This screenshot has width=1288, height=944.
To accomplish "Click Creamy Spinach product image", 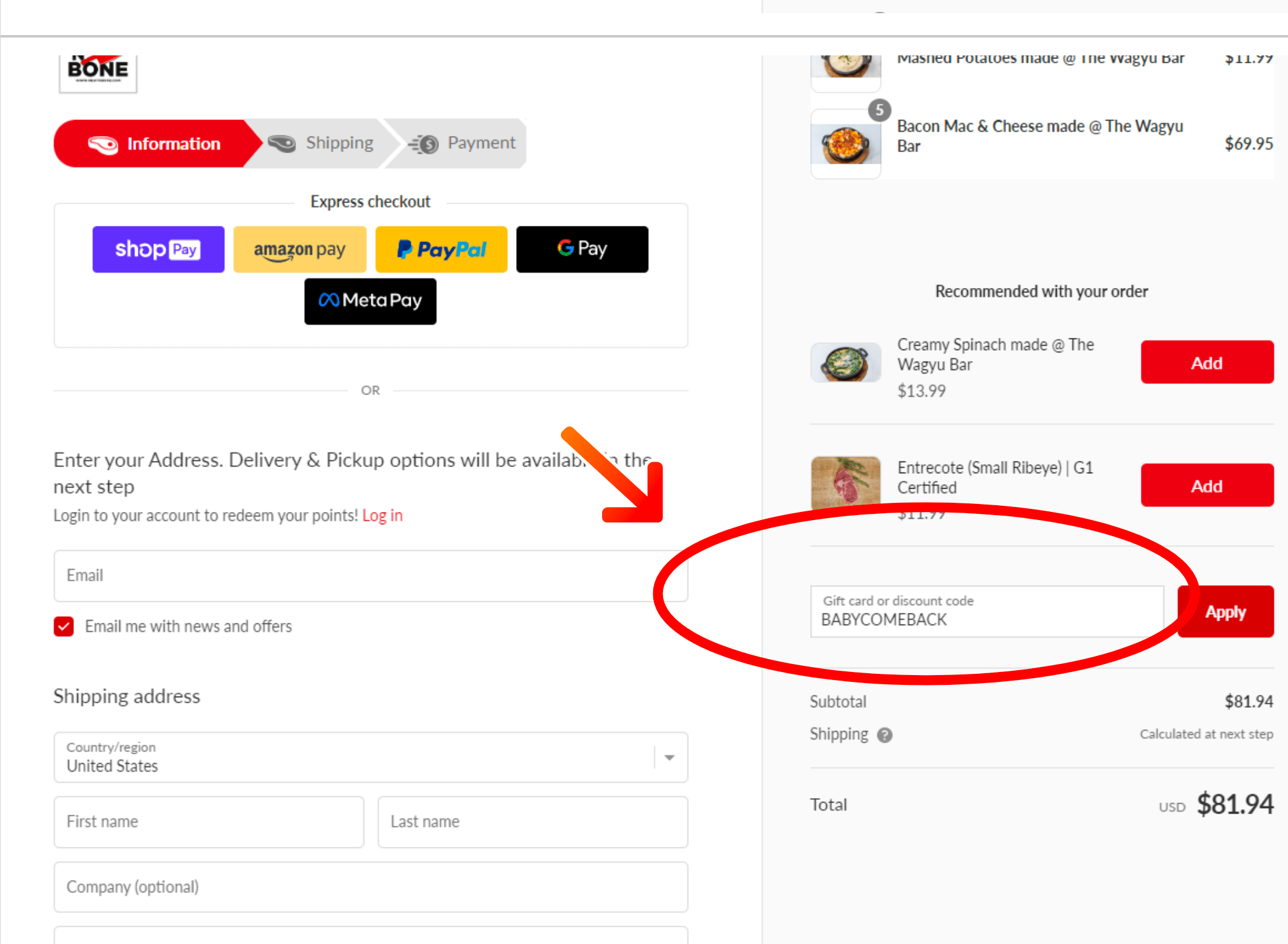I will [x=846, y=362].
